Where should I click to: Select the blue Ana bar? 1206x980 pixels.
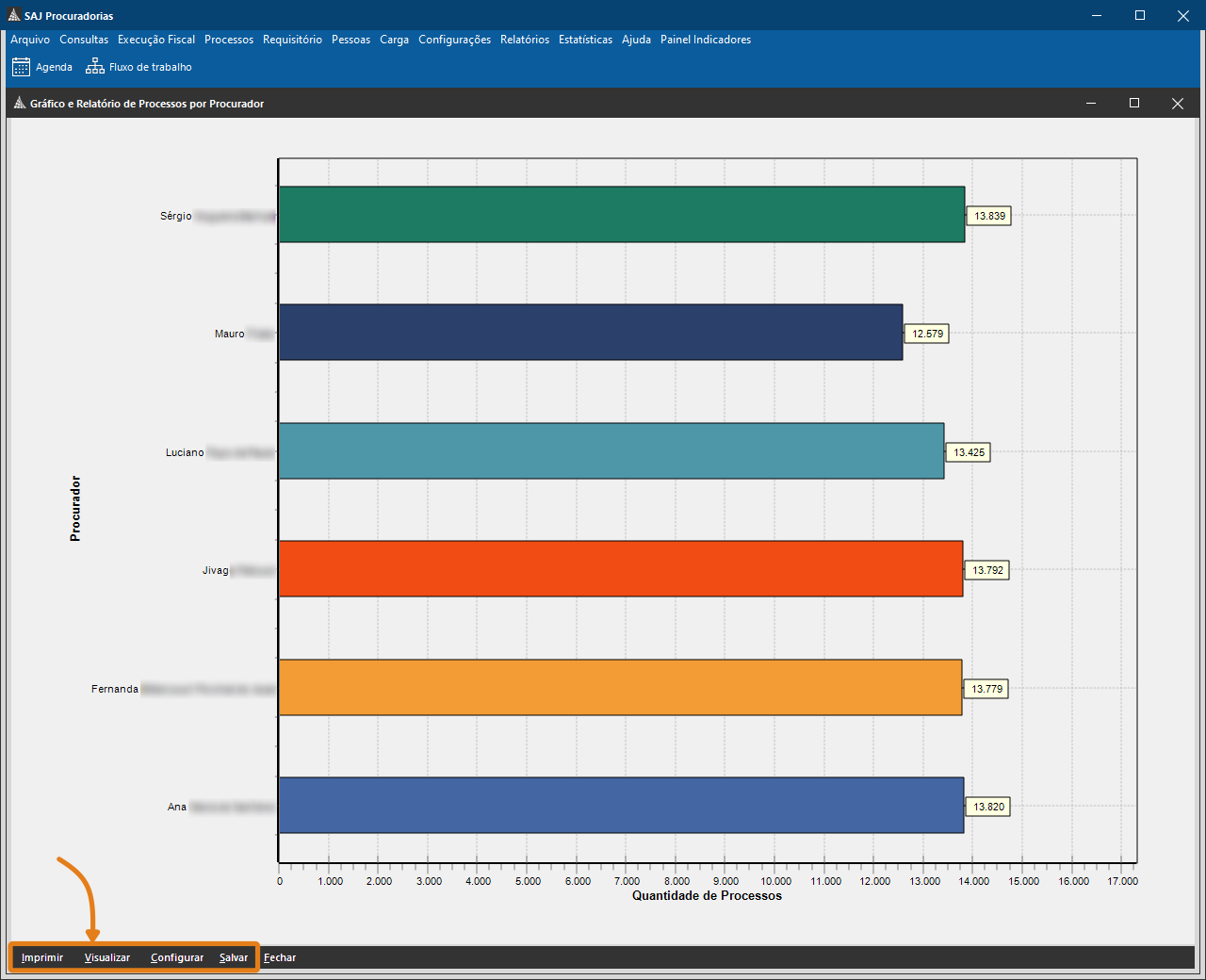[622, 805]
